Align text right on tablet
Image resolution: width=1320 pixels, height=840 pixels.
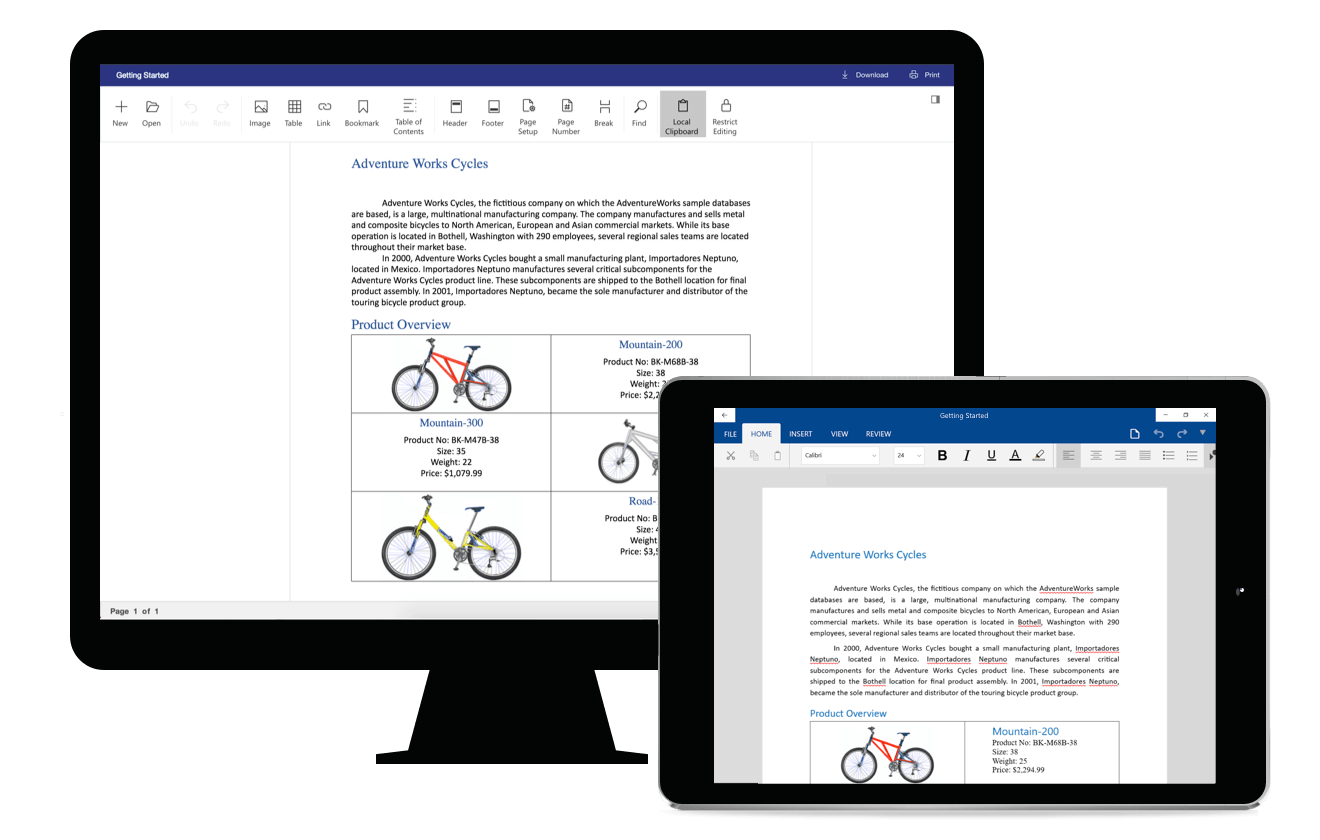point(1120,456)
